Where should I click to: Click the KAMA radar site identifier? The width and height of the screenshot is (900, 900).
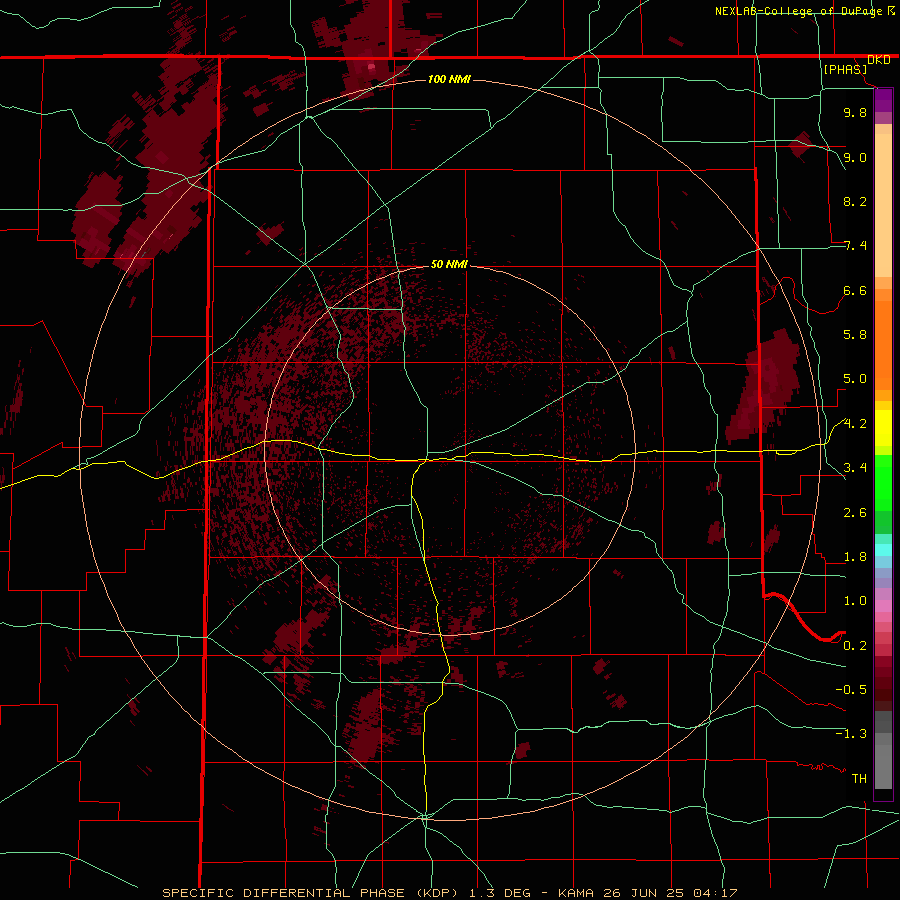[577, 893]
